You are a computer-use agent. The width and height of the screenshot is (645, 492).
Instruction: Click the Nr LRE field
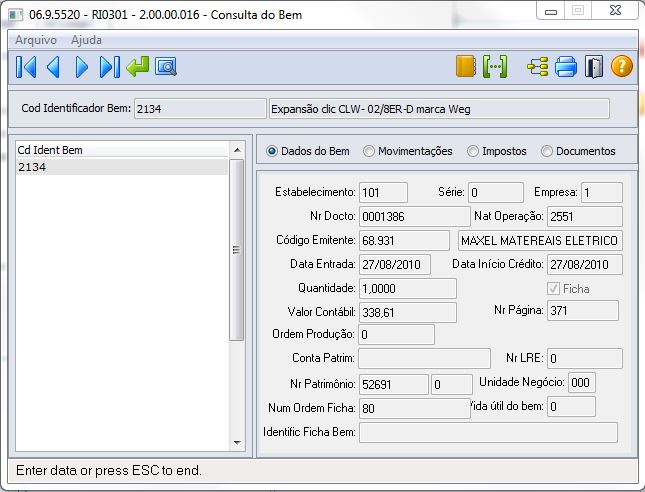[585, 358]
